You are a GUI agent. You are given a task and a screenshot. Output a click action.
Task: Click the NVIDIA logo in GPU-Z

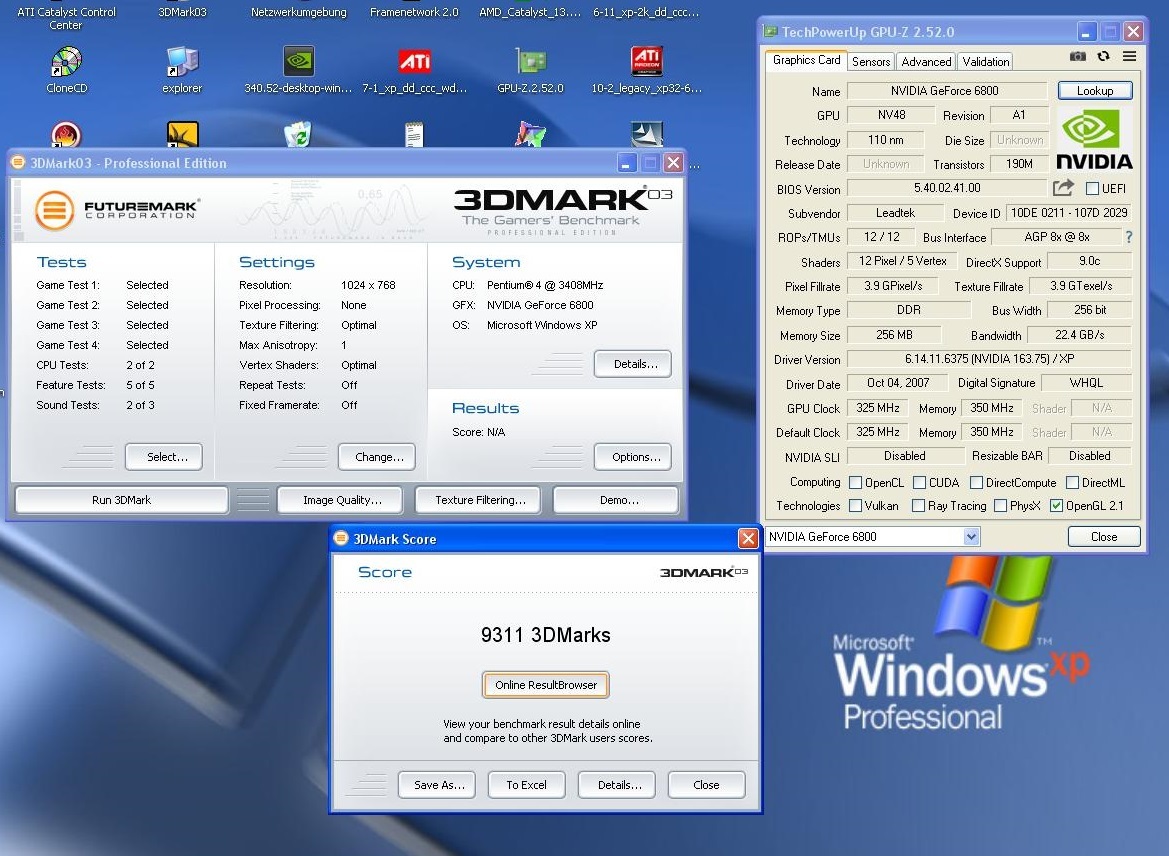tap(1094, 139)
